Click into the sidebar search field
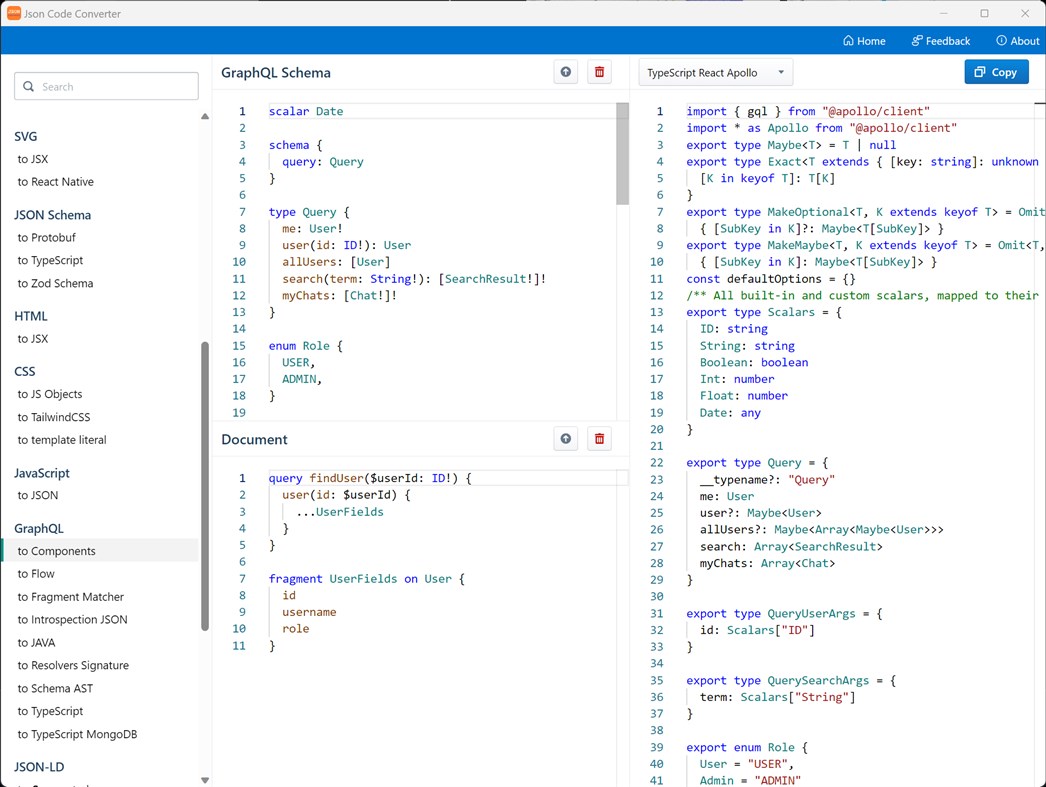 110,86
